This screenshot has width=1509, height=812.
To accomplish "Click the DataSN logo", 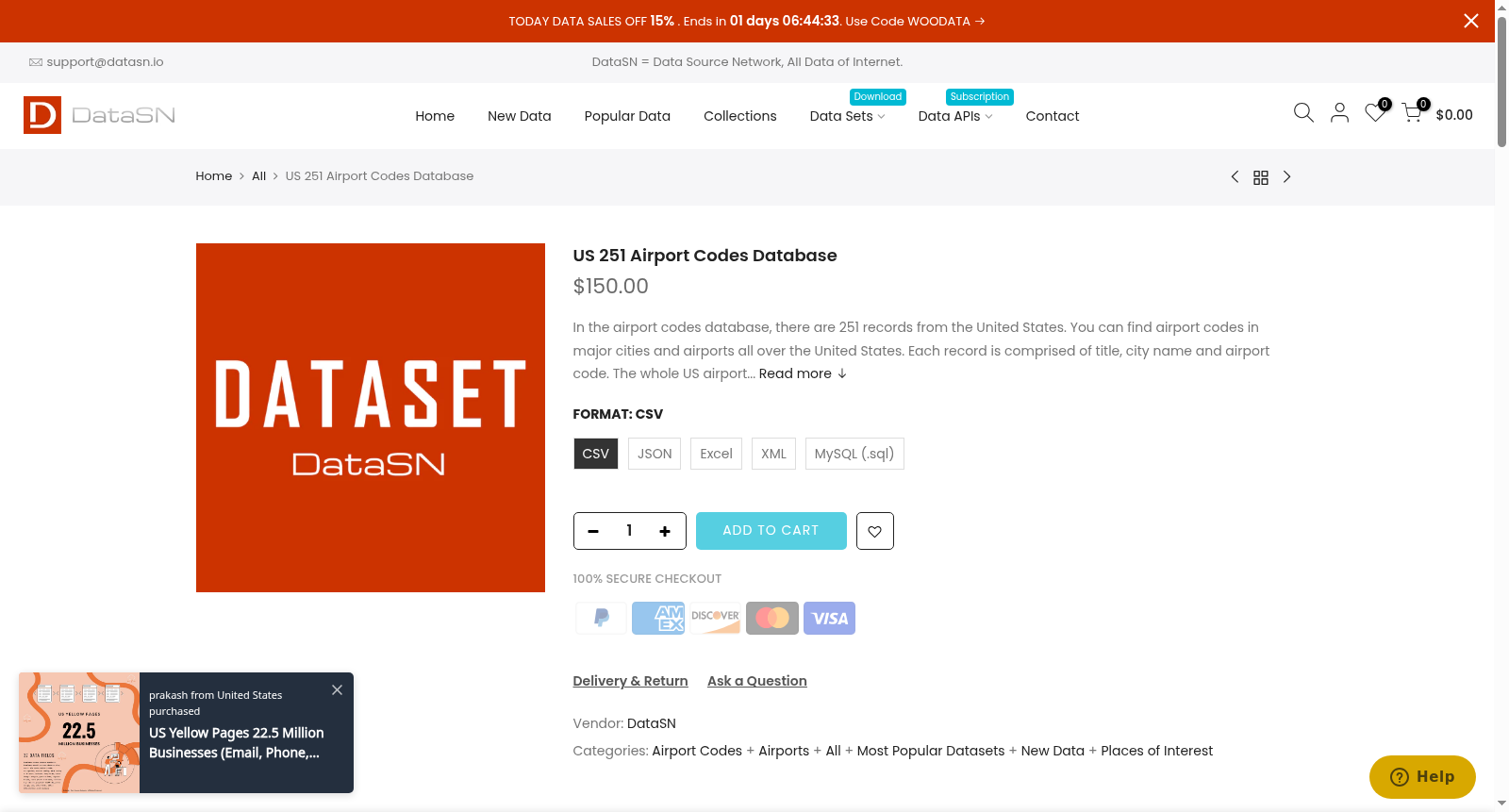I will point(100,115).
